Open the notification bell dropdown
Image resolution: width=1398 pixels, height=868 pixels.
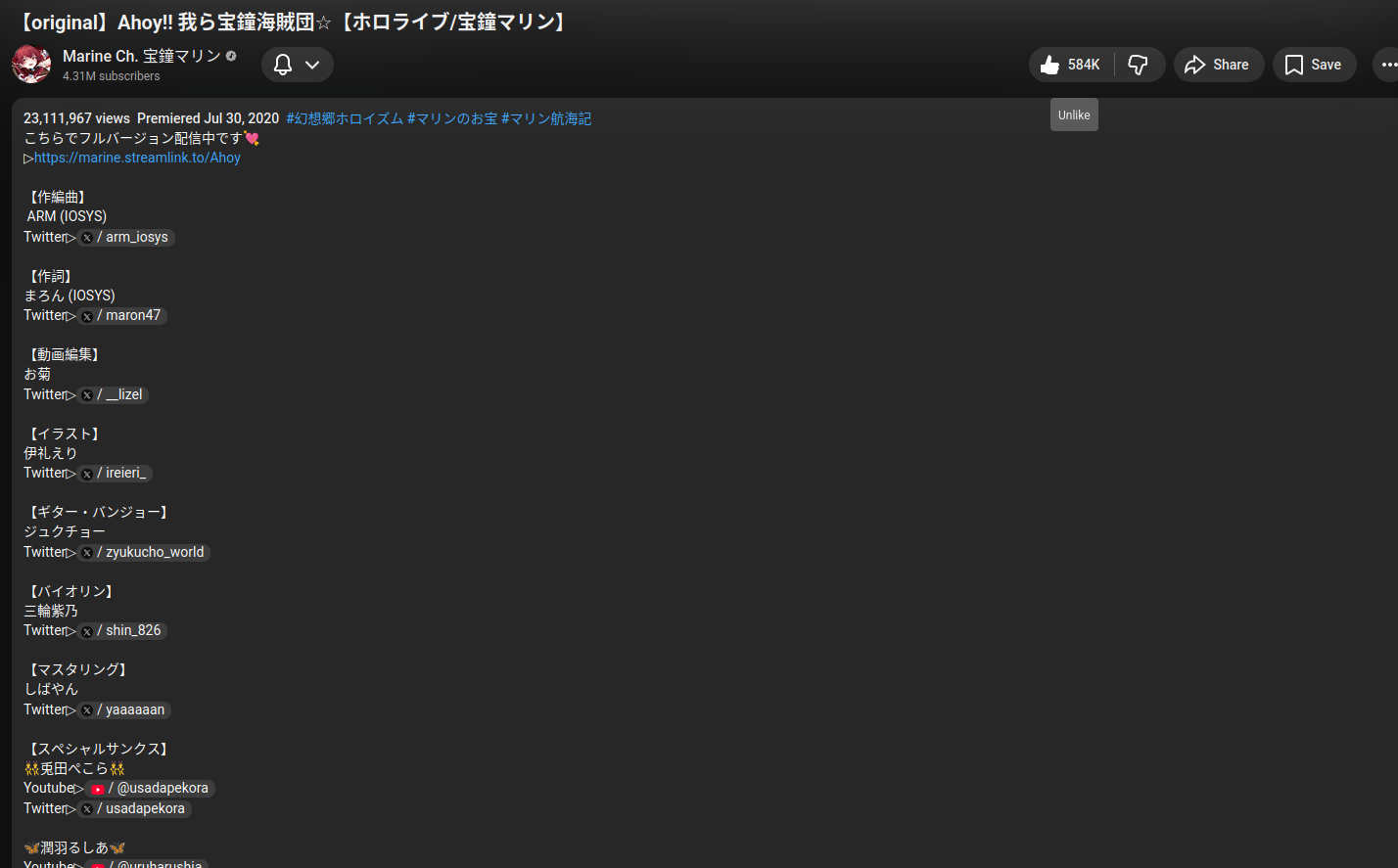[x=298, y=65]
